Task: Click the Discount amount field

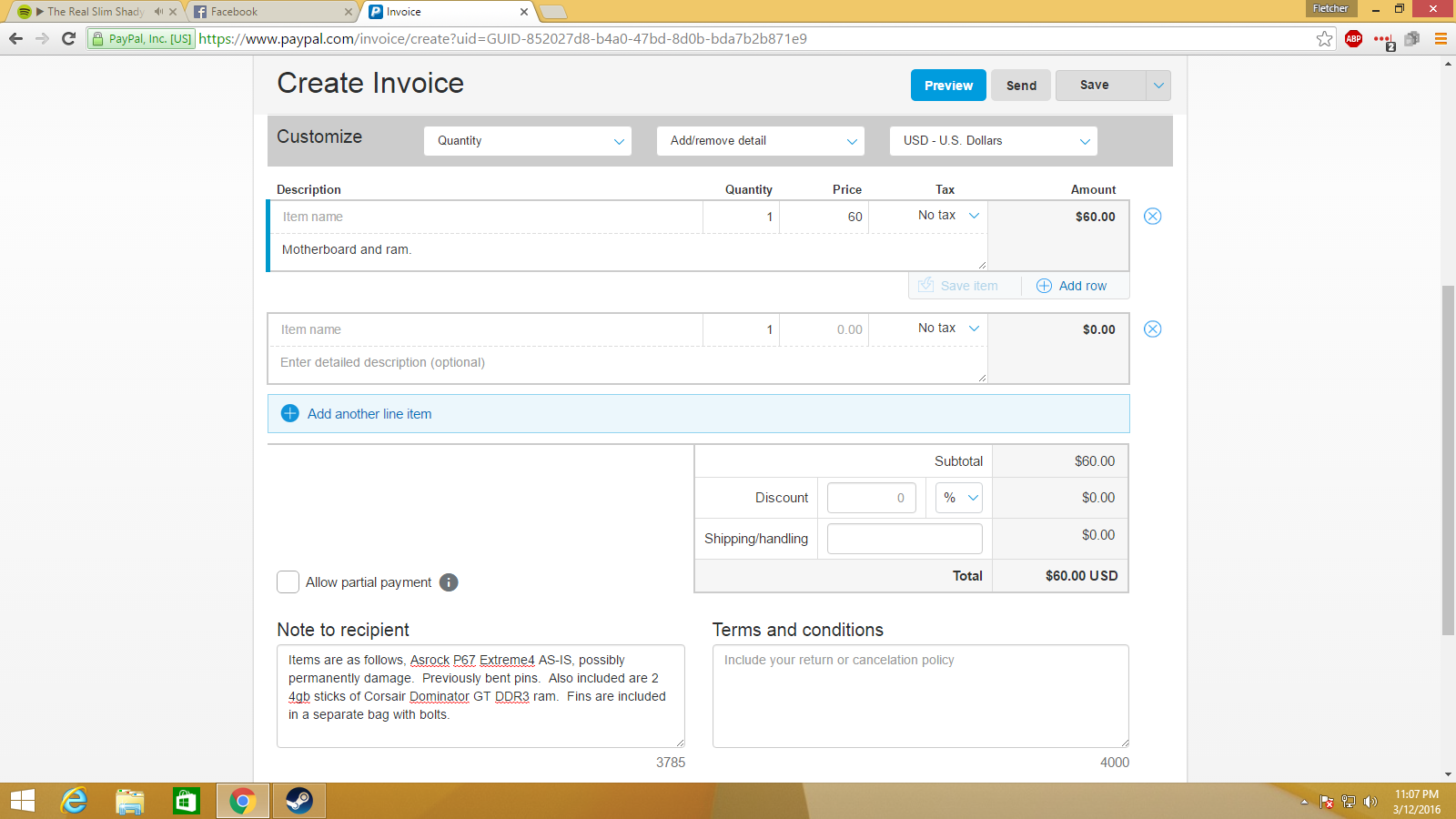Action: [x=872, y=498]
